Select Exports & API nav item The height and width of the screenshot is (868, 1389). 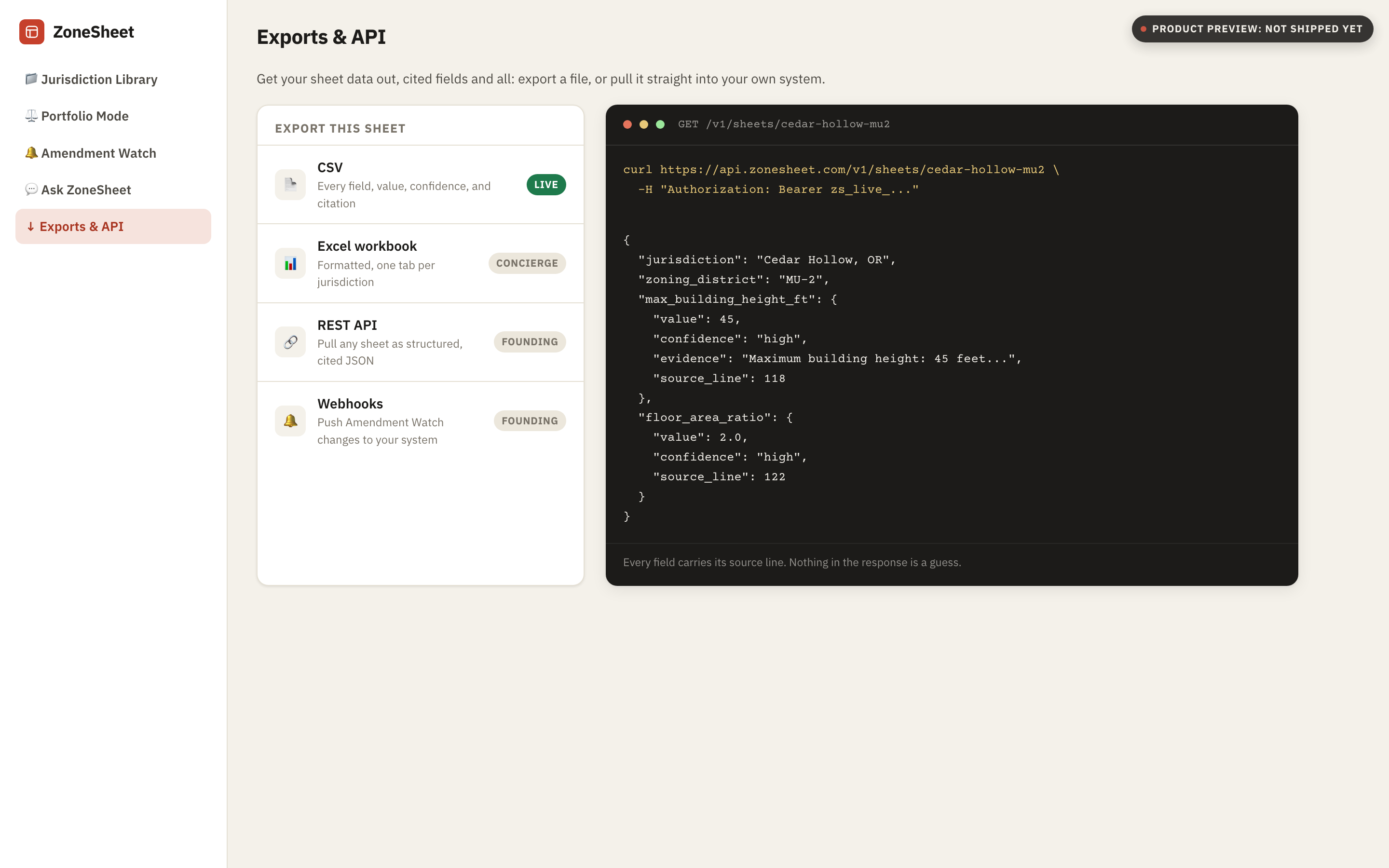click(x=113, y=226)
